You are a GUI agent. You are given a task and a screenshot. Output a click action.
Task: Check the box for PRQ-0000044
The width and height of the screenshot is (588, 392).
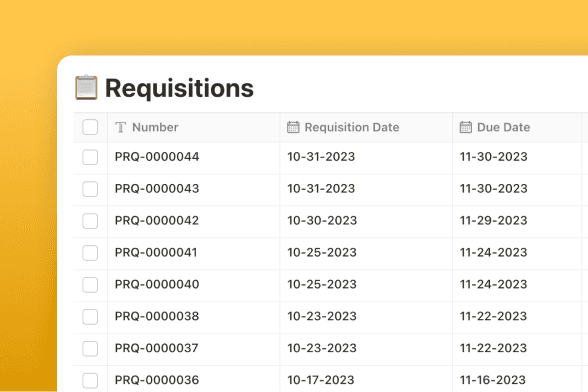[90, 157]
